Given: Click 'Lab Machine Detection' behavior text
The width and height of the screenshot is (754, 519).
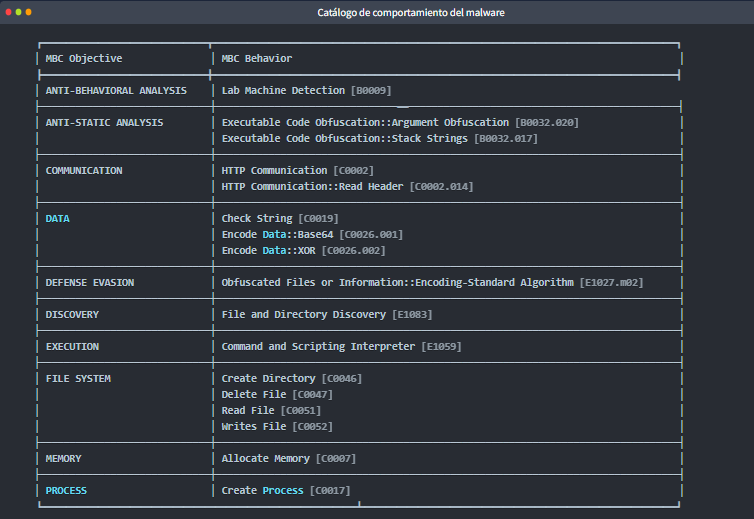Looking at the screenshot, I should pos(283,90).
